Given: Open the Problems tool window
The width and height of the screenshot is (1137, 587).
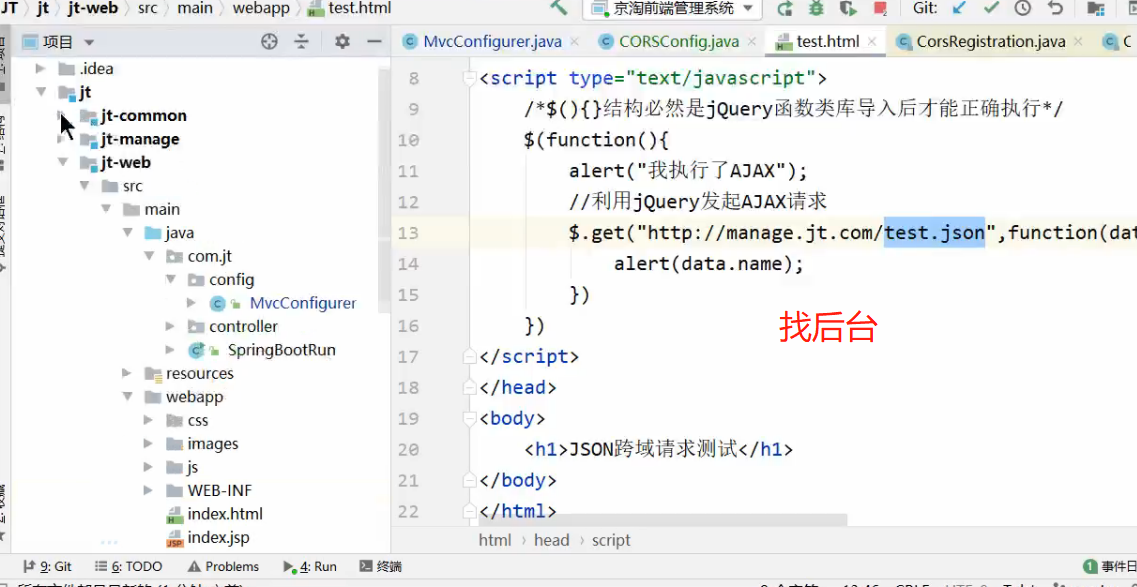Looking at the screenshot, I should (x=223, y=566).
